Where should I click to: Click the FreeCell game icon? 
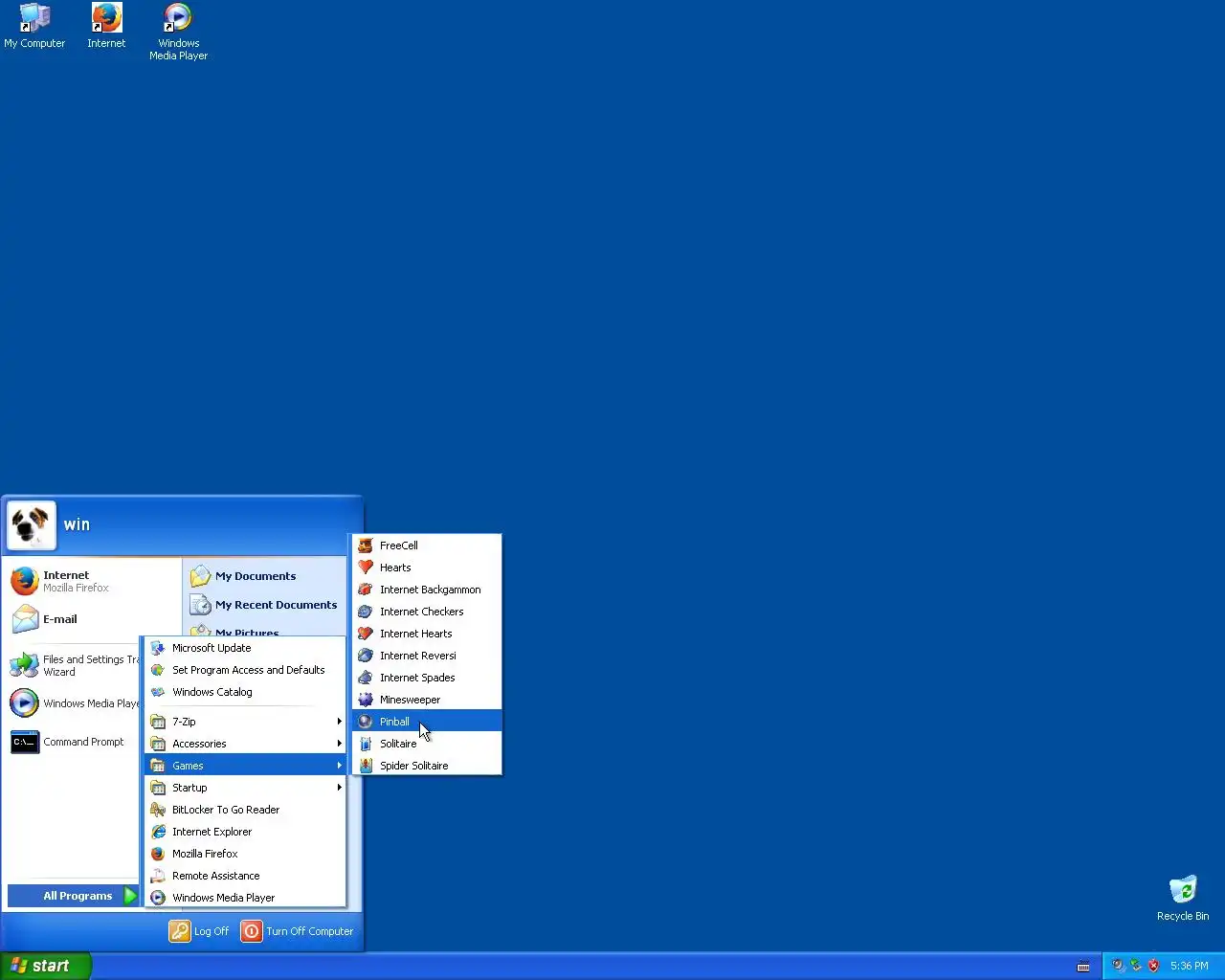[366, 546]
